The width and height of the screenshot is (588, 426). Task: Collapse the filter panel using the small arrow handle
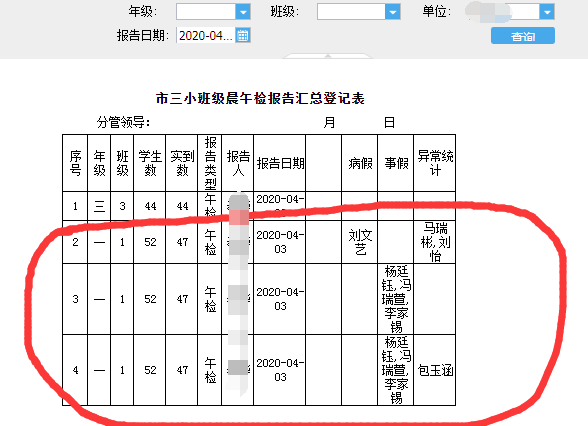pos(328,56)
